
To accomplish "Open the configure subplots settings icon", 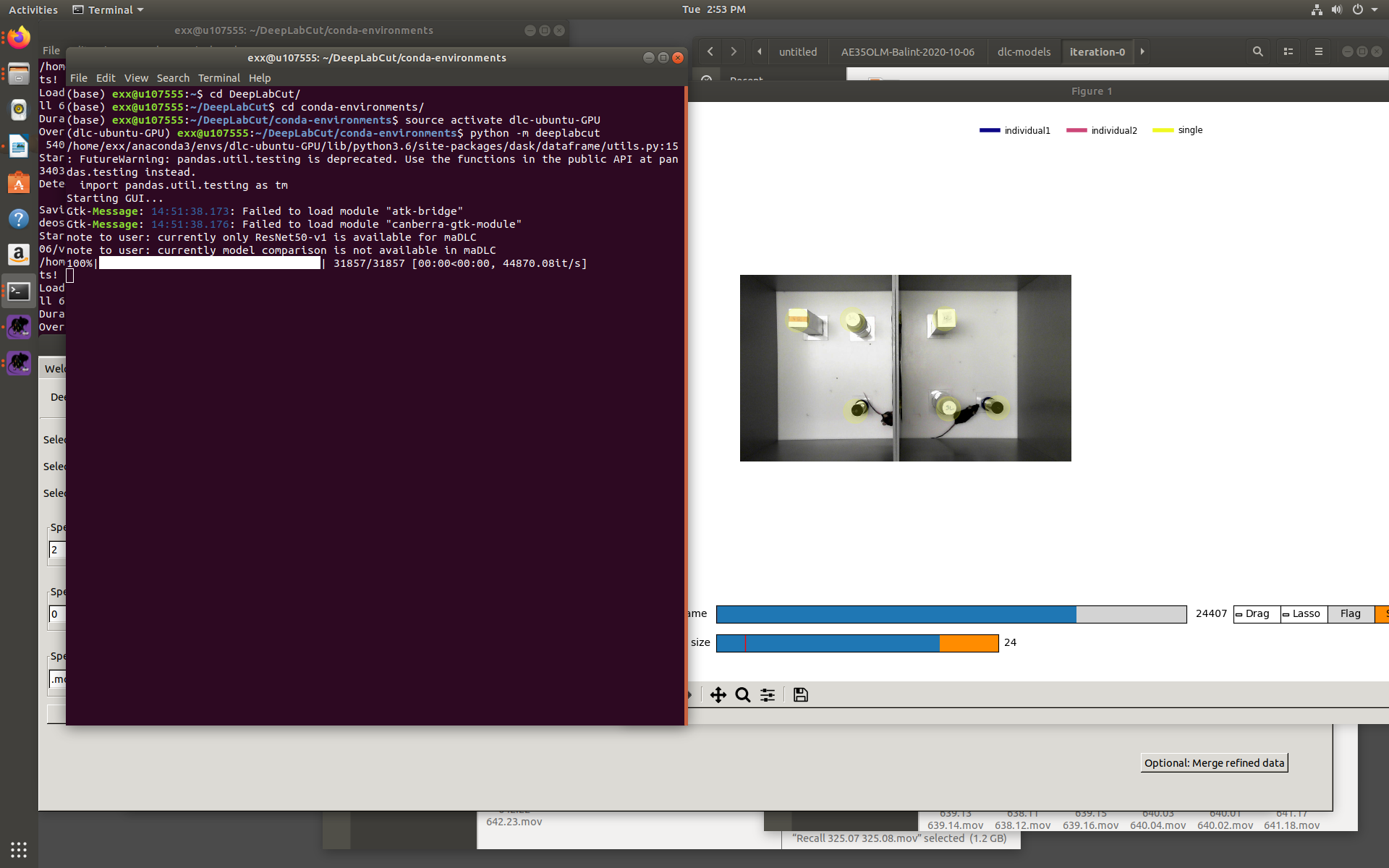I will coord(767,694).
